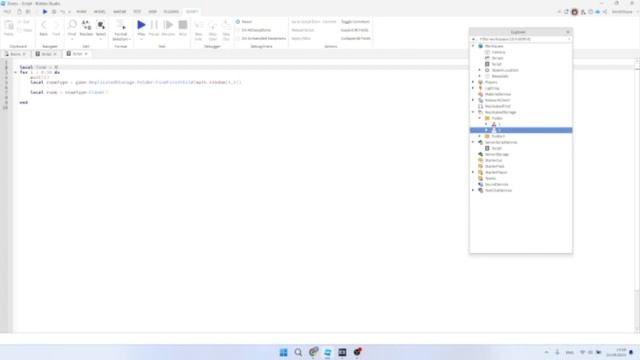The height and width of the screenshot is (360, 640).
Task: Click the Windows Start icon on the taskbar
Action: (283, 352)
